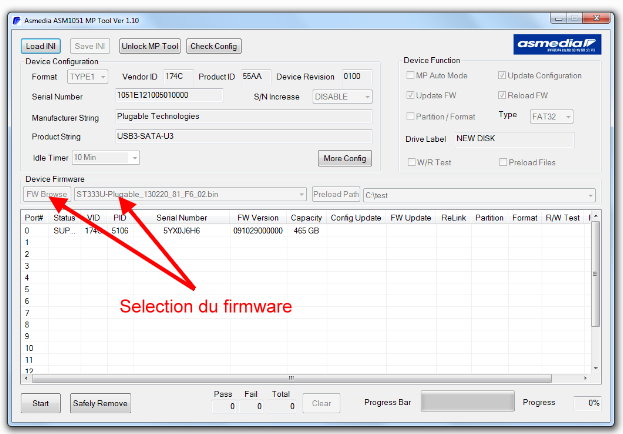Click the Progress Bar indicator

[x=468, y=402]
